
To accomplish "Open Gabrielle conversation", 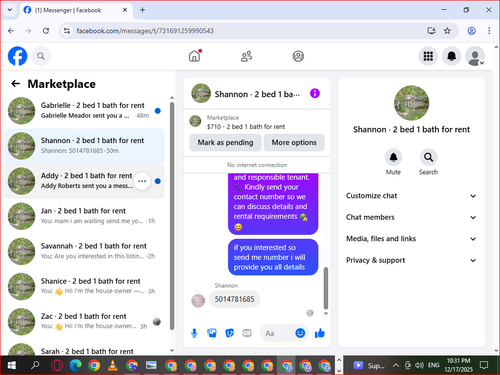I will point(84,111).
